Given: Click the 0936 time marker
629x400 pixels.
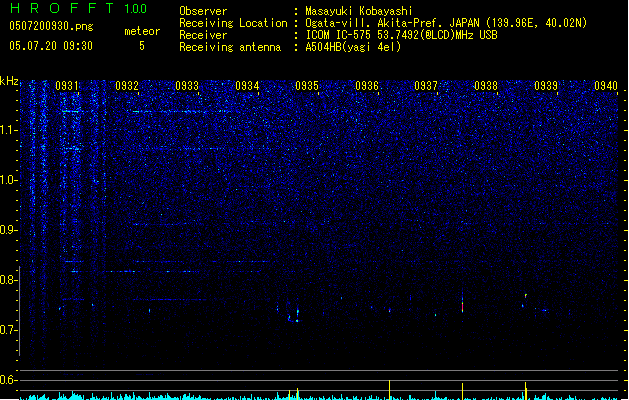Looking at the screenshot, I should [x=367, y=86].
